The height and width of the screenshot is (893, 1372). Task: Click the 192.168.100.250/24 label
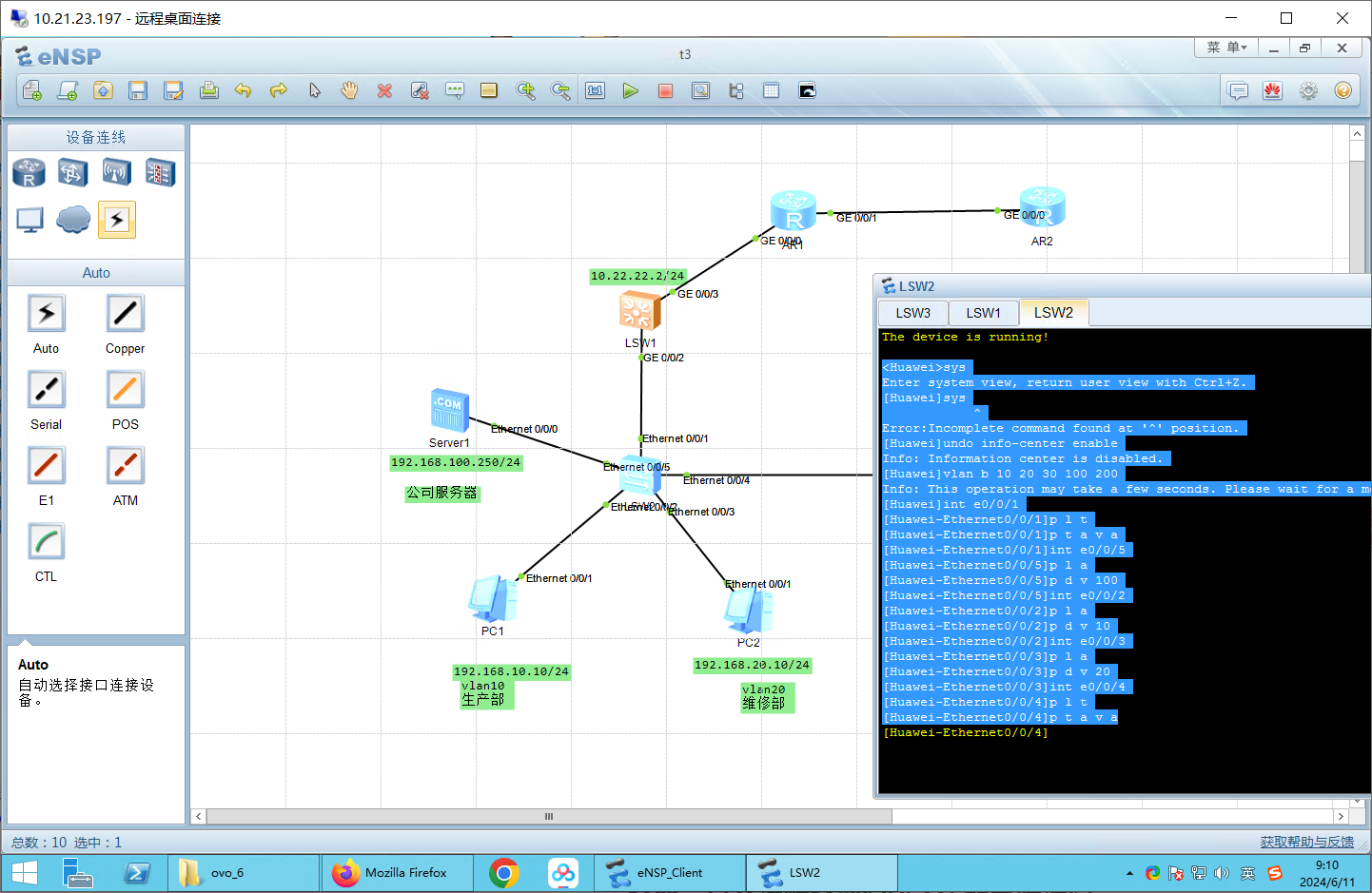point(456,462)
